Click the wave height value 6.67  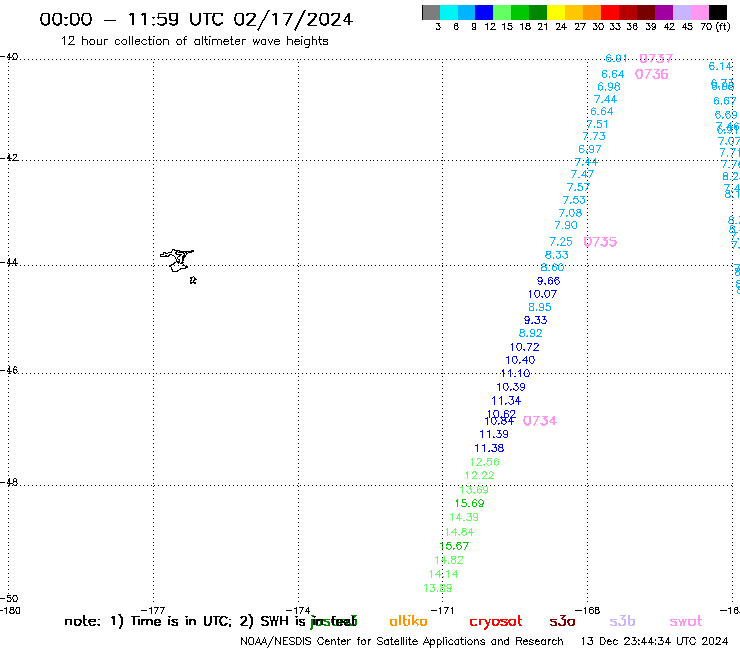coord(724,101)
